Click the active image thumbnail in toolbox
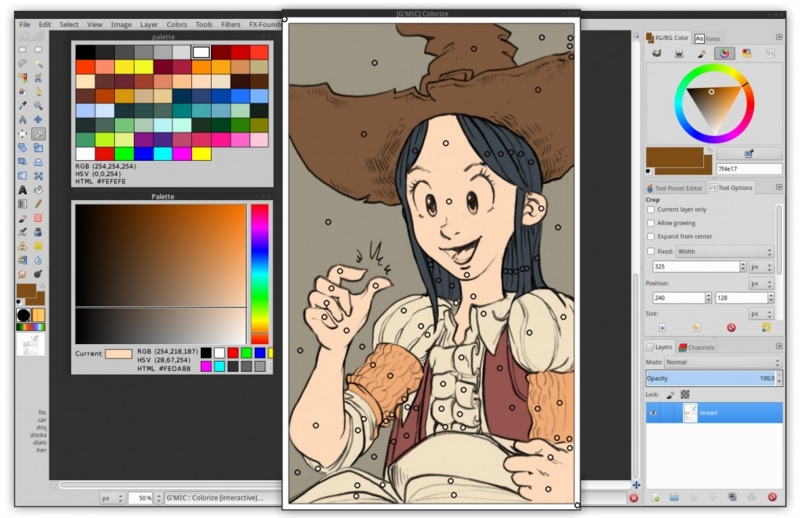The height and width of the screenshot is (518, 800). click(x=31, y=344)
